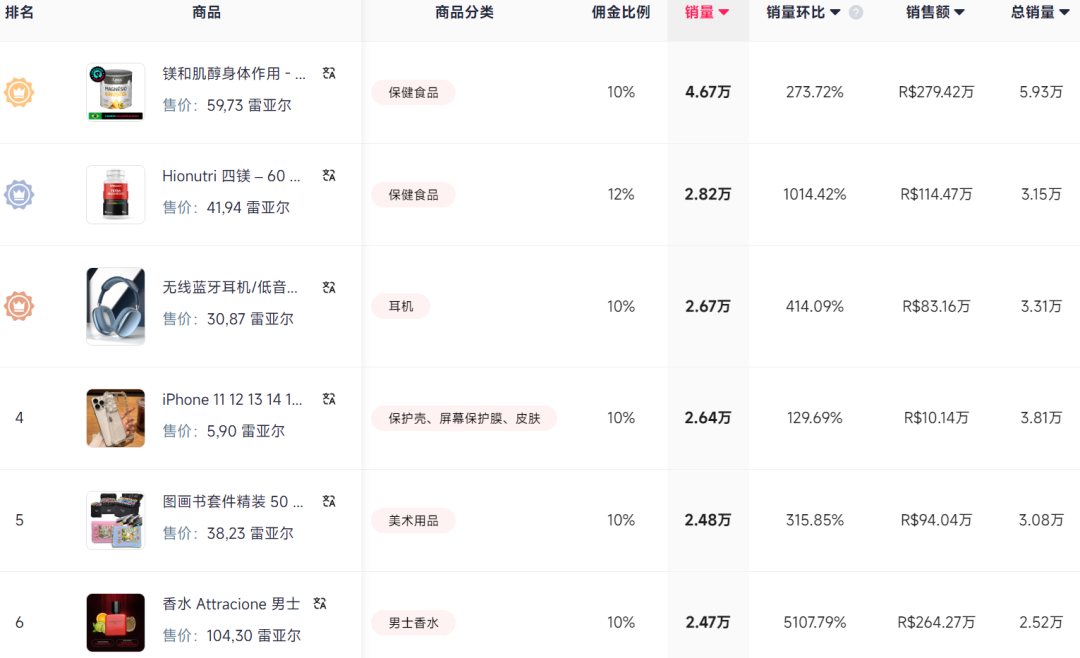The height and width of the screenshot is (658, 1080).
Task: Click the bronze rank badge on row three
Action: pyautogui.click(x=18, y=306)
